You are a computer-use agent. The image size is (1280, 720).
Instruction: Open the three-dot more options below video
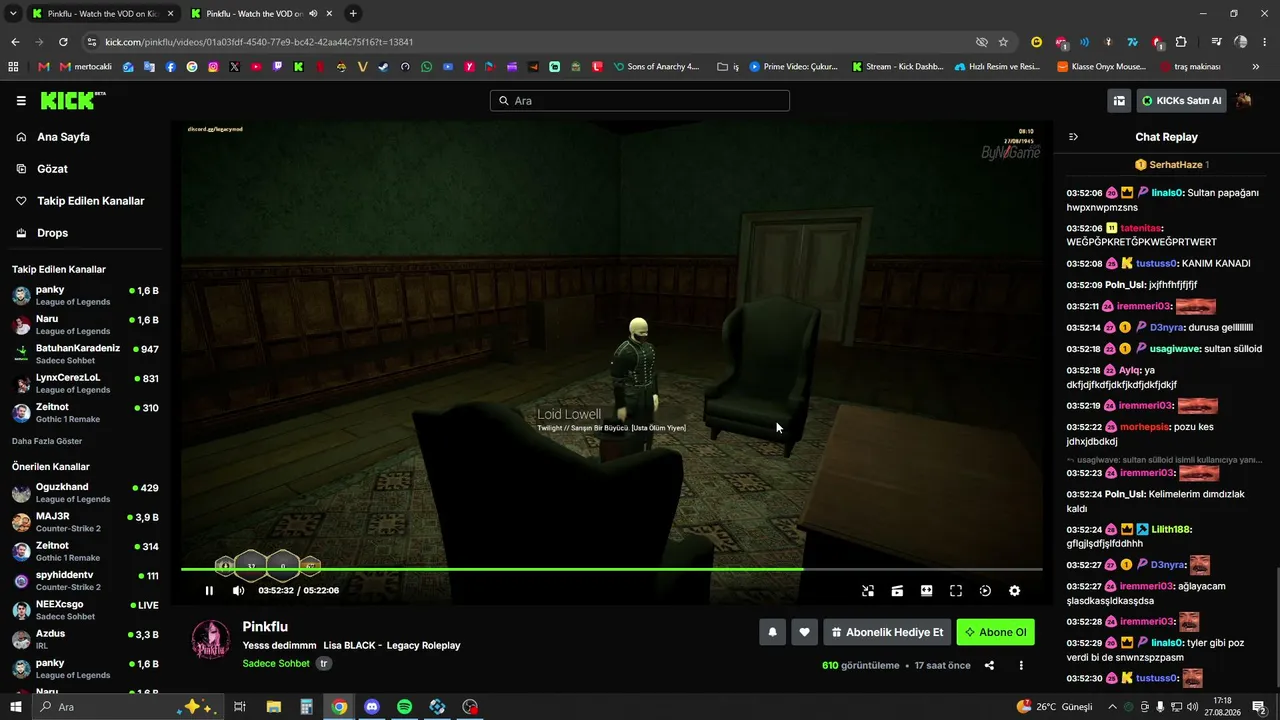tap(1021, 666)
